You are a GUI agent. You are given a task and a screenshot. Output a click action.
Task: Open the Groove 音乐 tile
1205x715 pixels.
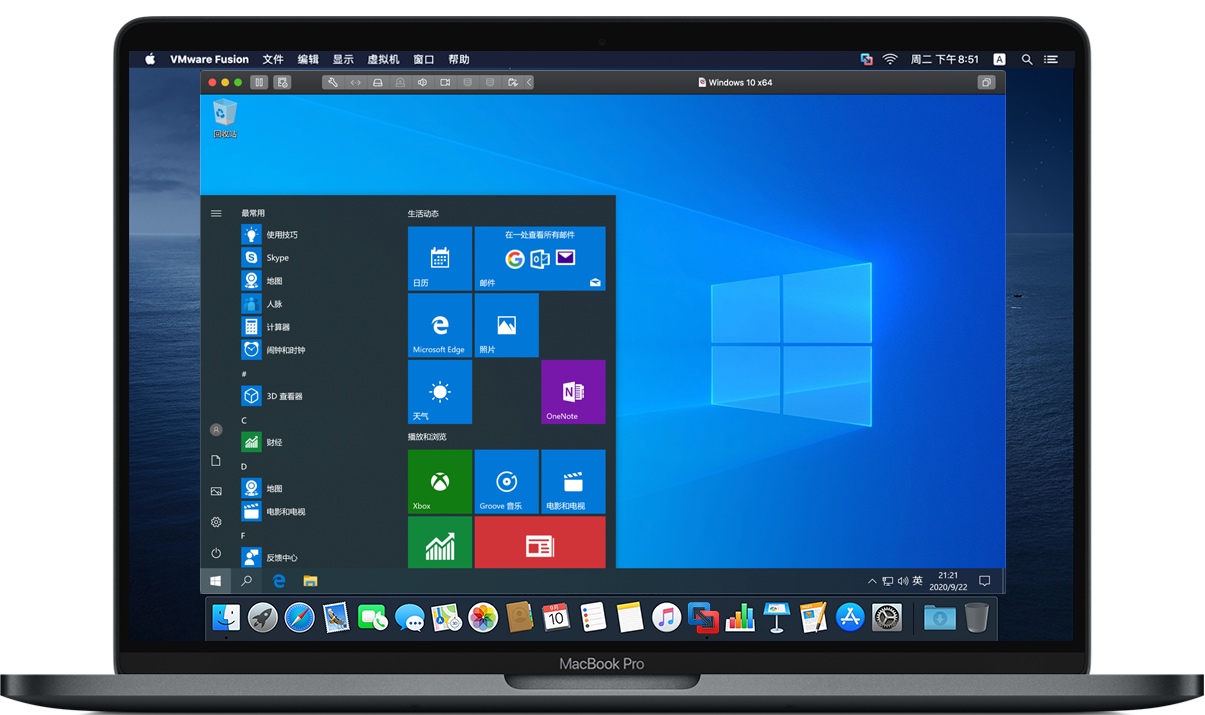tap(506, 481)
